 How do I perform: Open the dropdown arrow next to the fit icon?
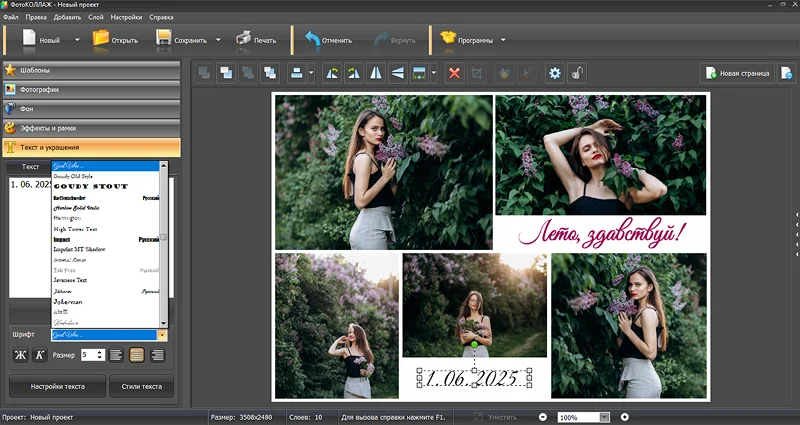click(434, 73)
